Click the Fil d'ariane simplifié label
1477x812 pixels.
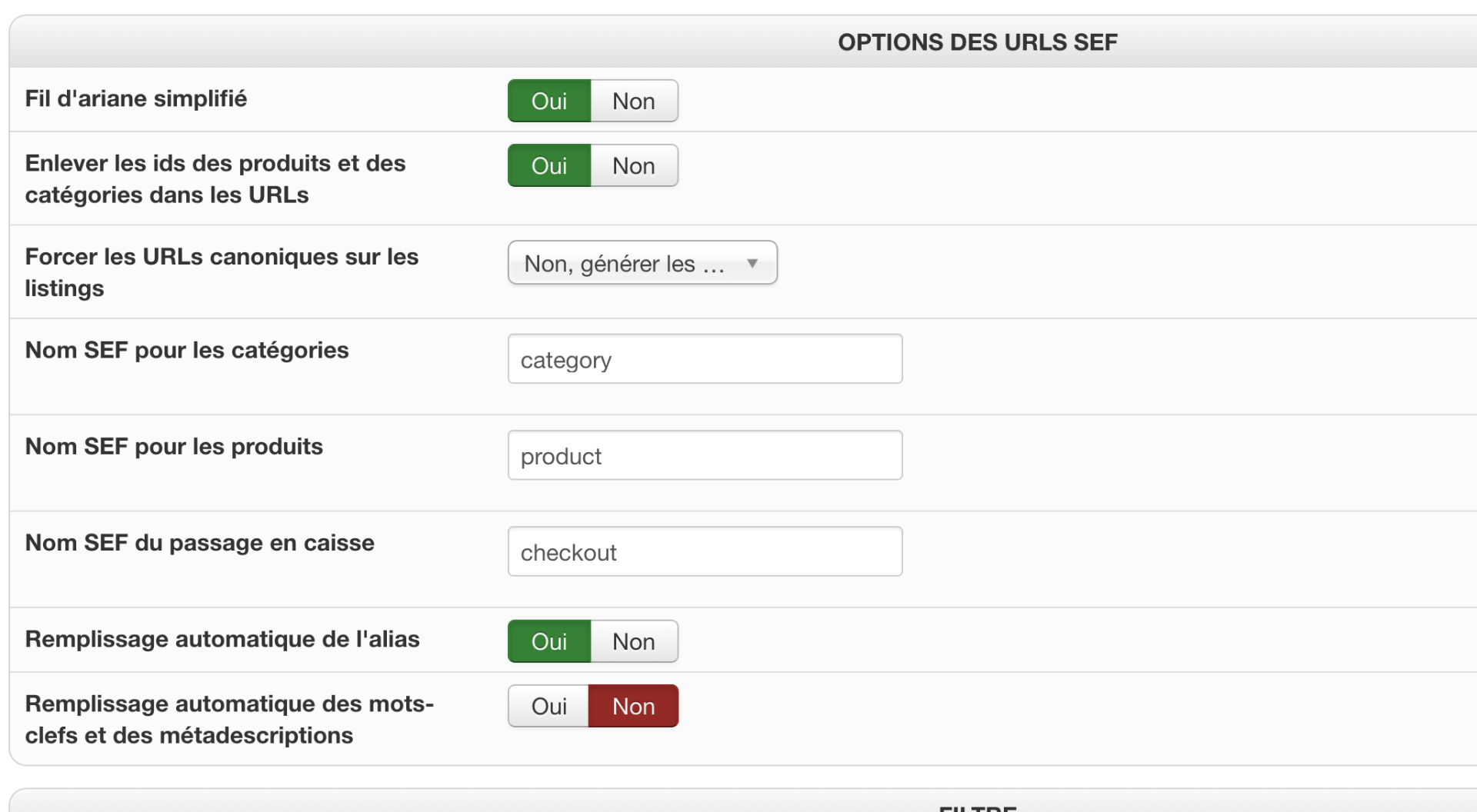[136, 99]
